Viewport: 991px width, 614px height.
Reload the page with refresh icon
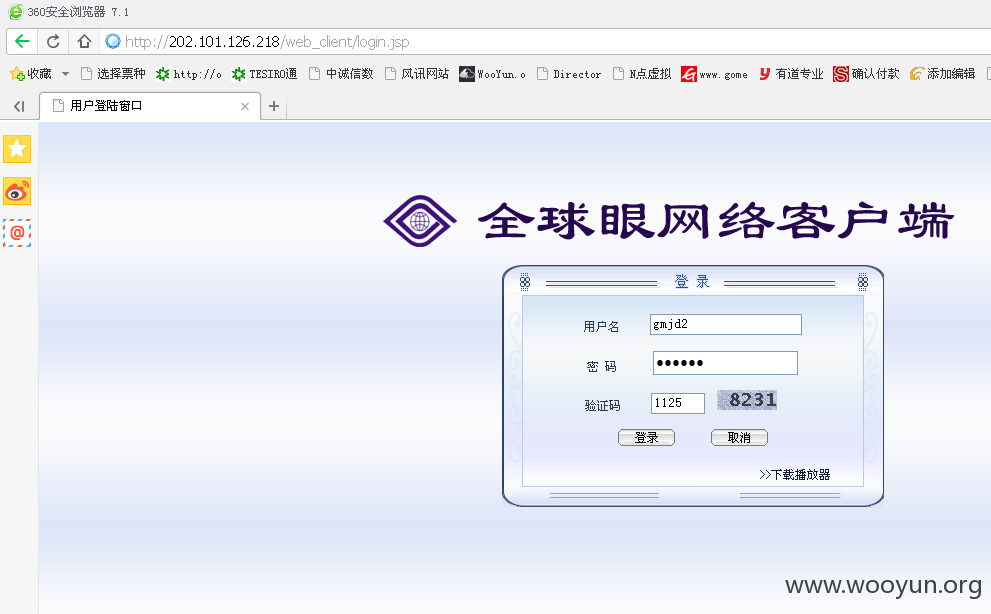54,42
